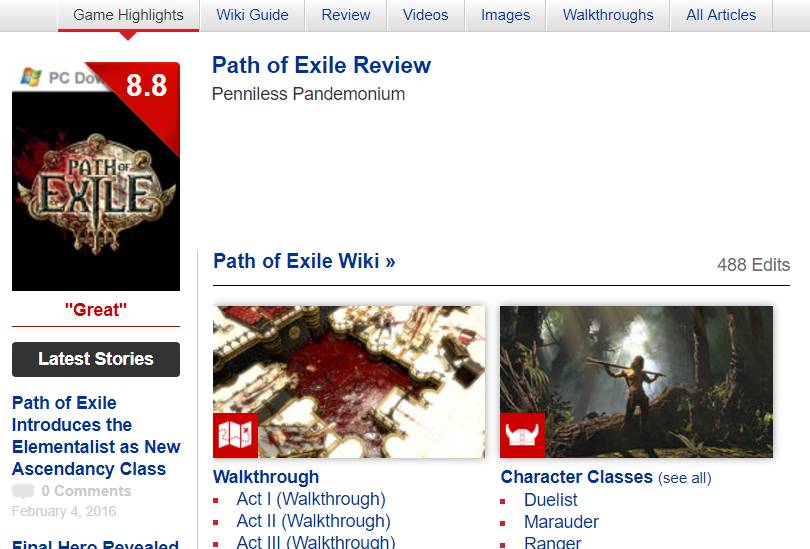Read the Elementalist Ascendancy Class story
Screen dimensions: 810x549
96,436
